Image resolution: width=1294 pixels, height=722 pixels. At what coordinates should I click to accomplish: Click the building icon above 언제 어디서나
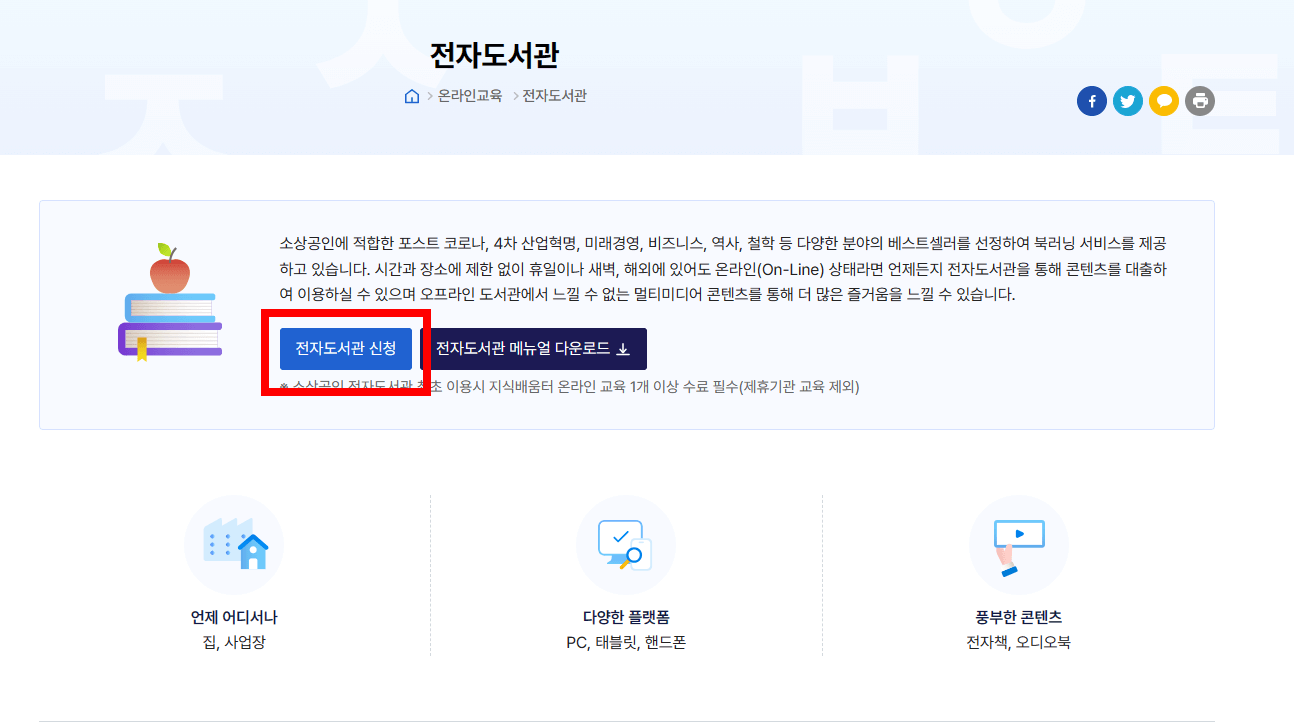point(233,544)
